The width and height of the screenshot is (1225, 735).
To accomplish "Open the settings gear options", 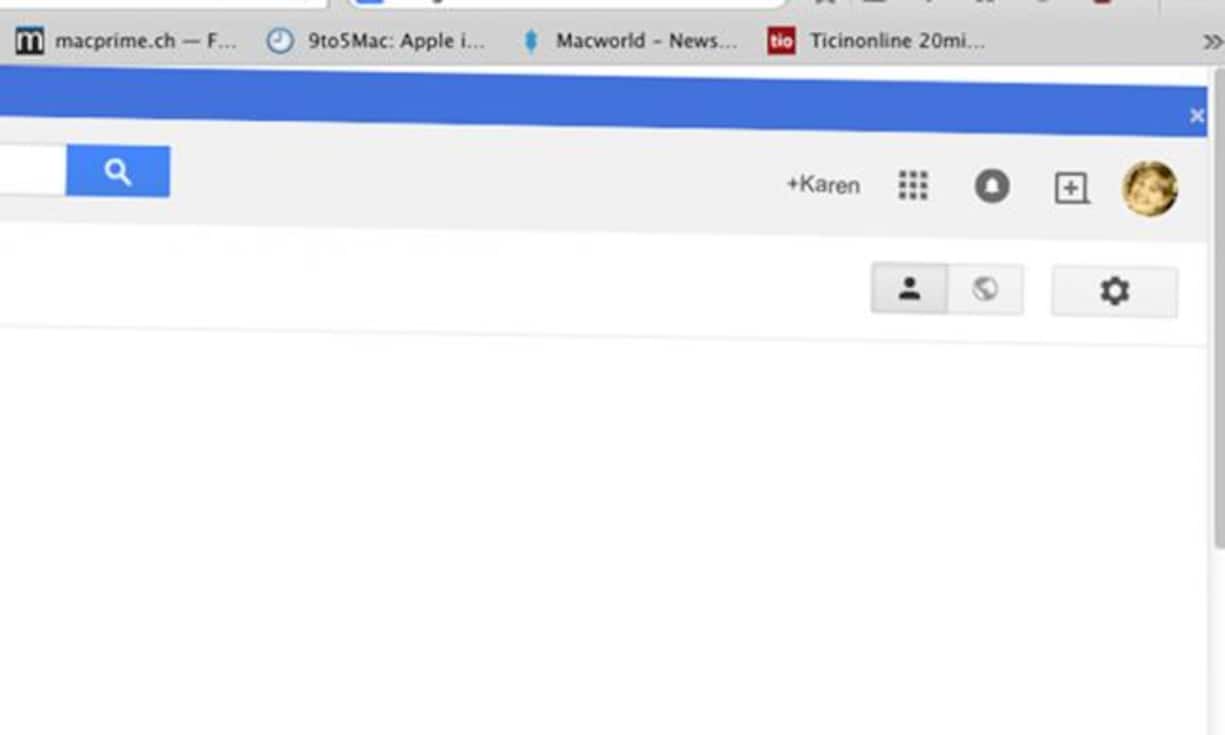I will [1114, 291].
